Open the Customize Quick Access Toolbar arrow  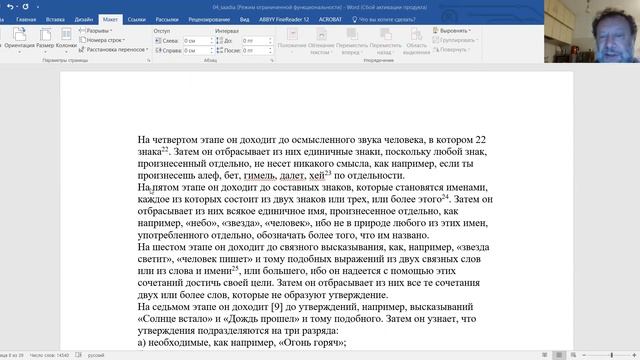coord(38,7)
